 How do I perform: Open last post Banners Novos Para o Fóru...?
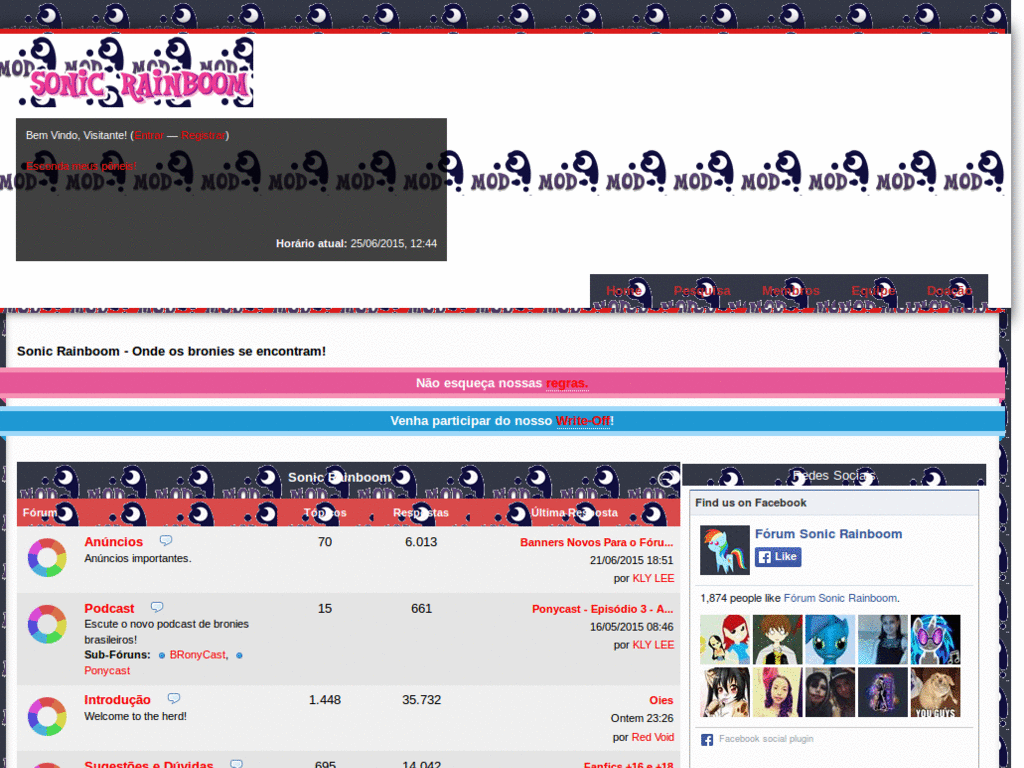(x=596, y=542)
